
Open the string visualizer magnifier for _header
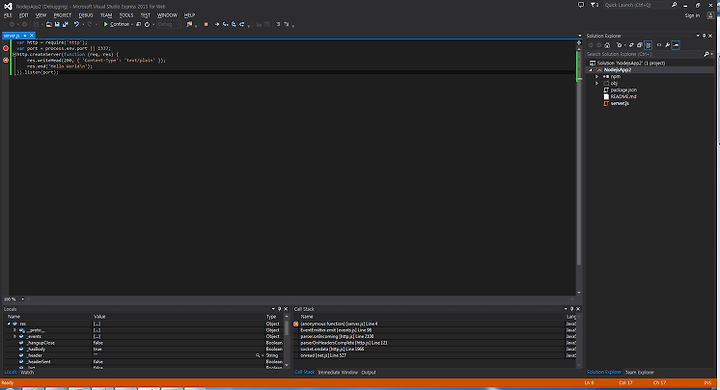[258, 356]
